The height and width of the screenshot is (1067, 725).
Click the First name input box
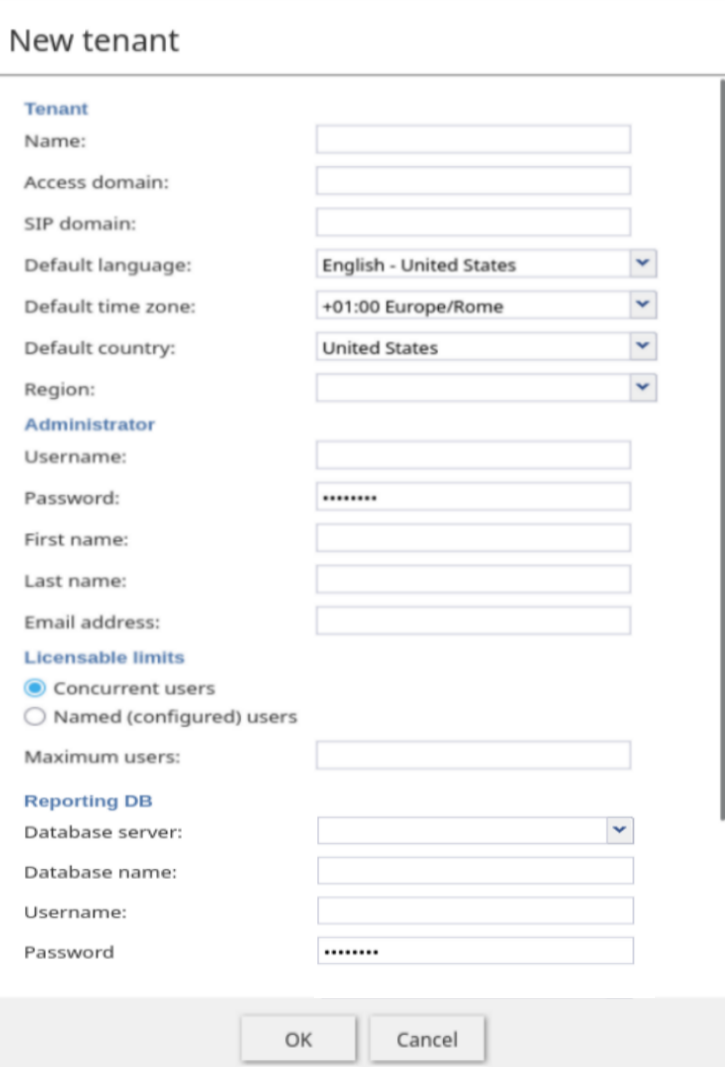[x=473, y=538]
